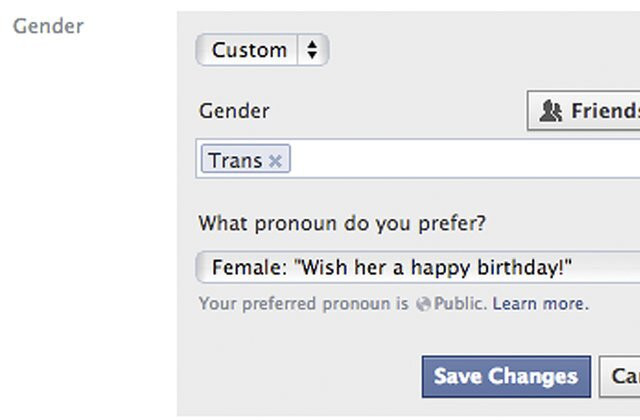Click the word Public in the privacy note
The width and height of the screenshot is (640, 420).
click(x=458, y=304)
